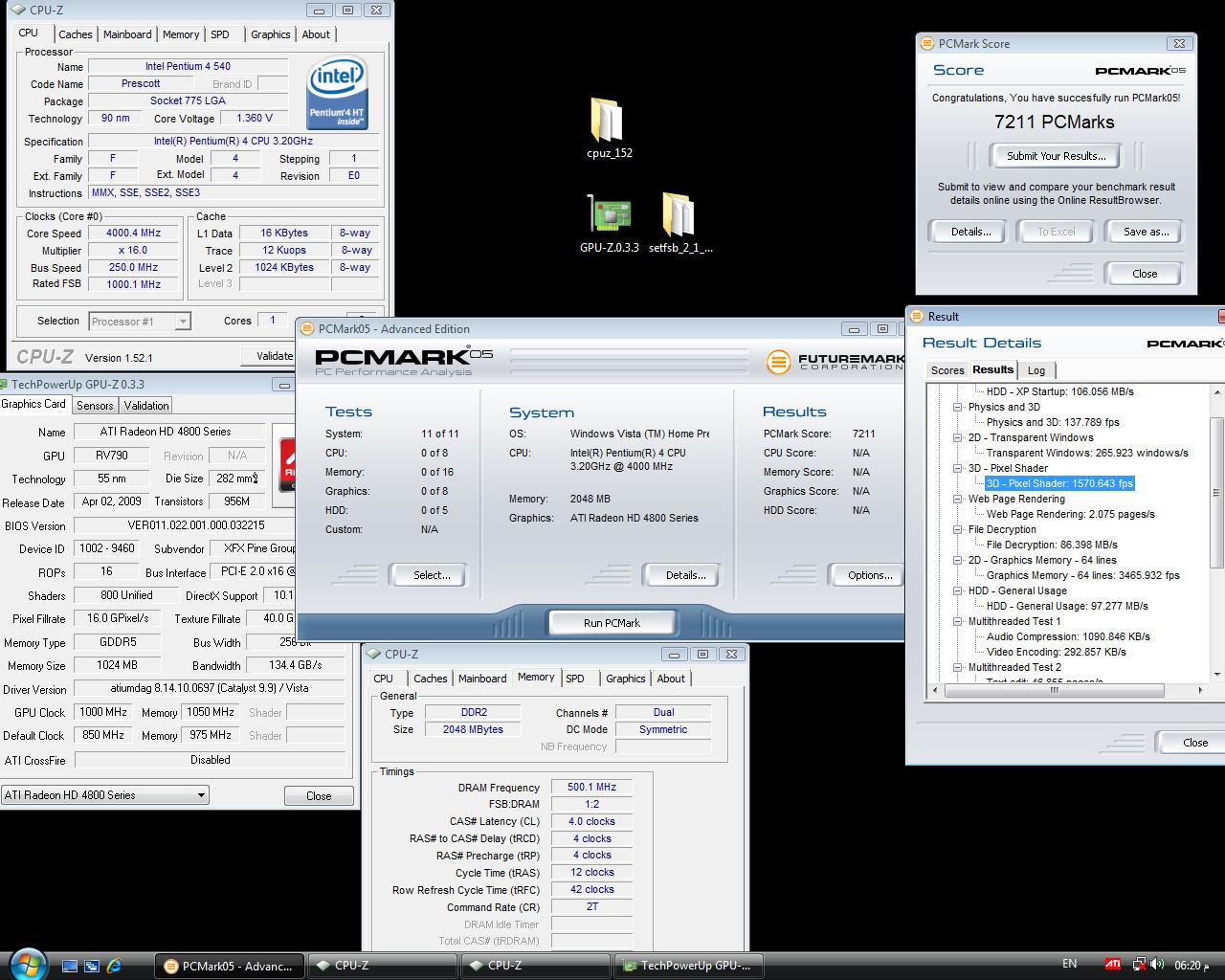
Task: Click the Result window title icon
Action: (917, 316)
